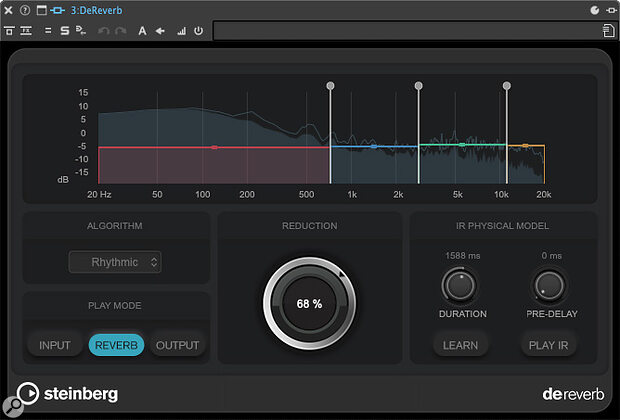Click the Reduction knob showing 68 %

point(310,304)
